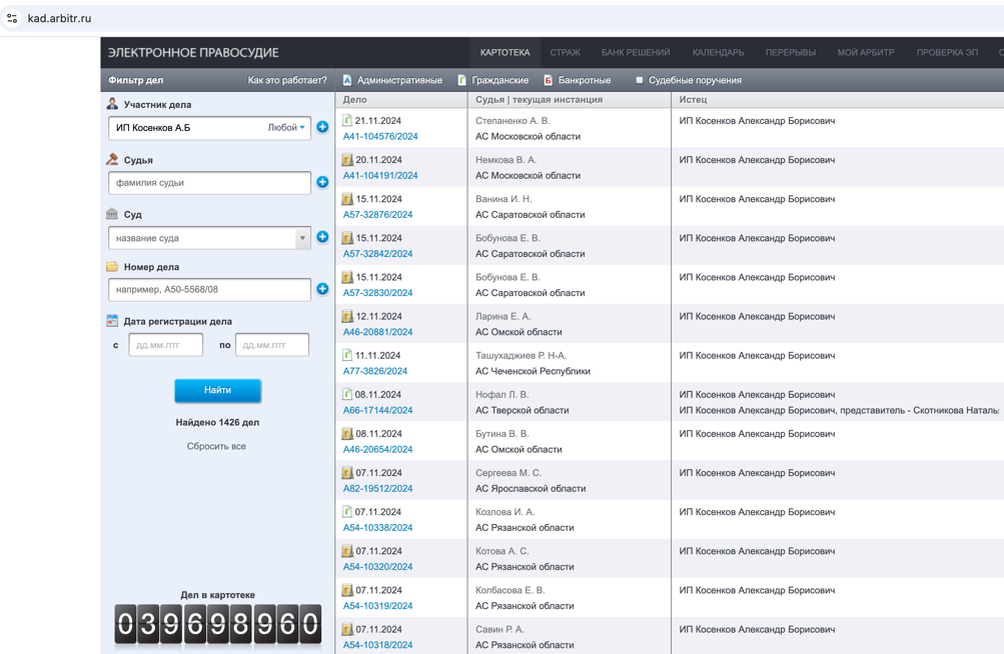1004x654 pixels.
Task: Go to the КАЛЕНДАРЬ tab
Action: [x=718, y=53]
